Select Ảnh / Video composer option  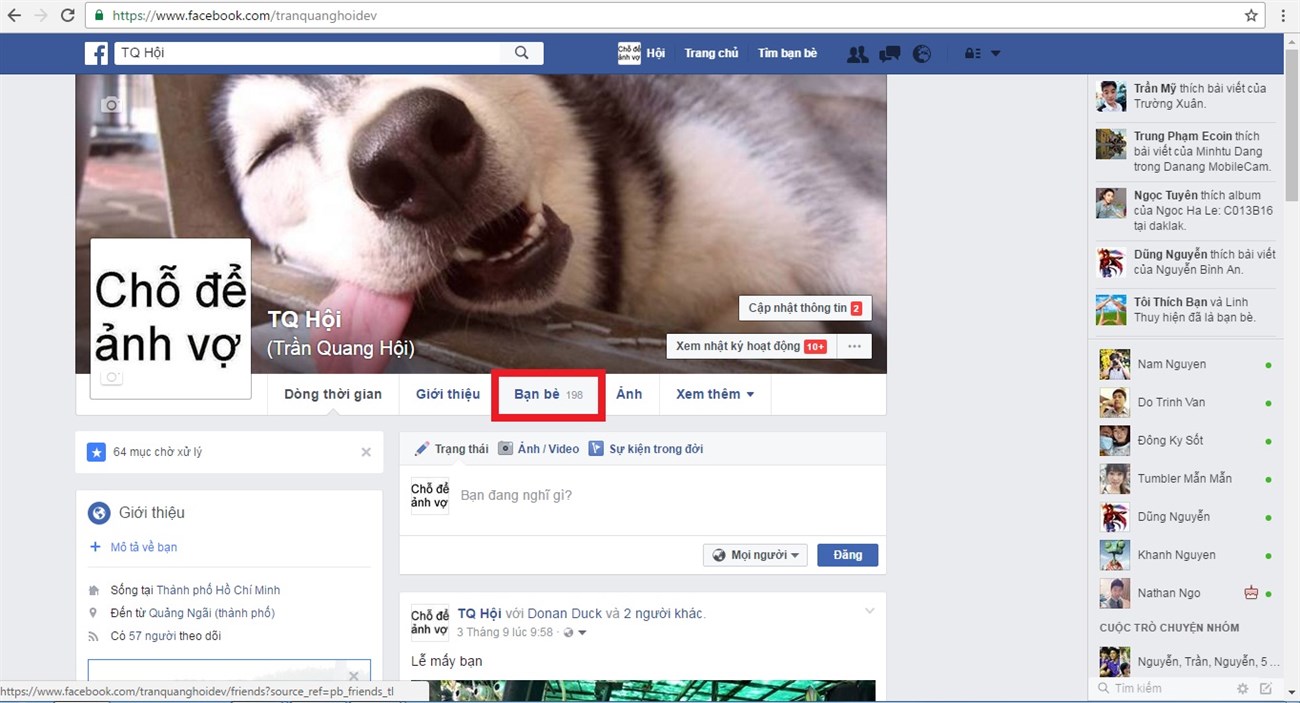click(x=539, y=449)
